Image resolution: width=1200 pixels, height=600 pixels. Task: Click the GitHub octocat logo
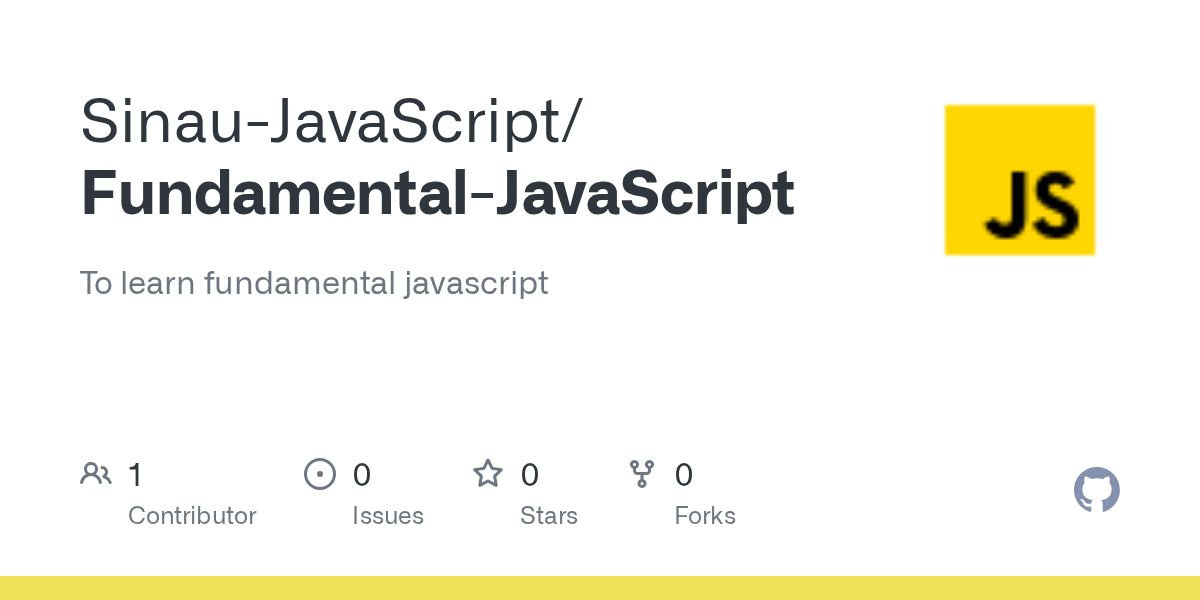coord(1096,491)
